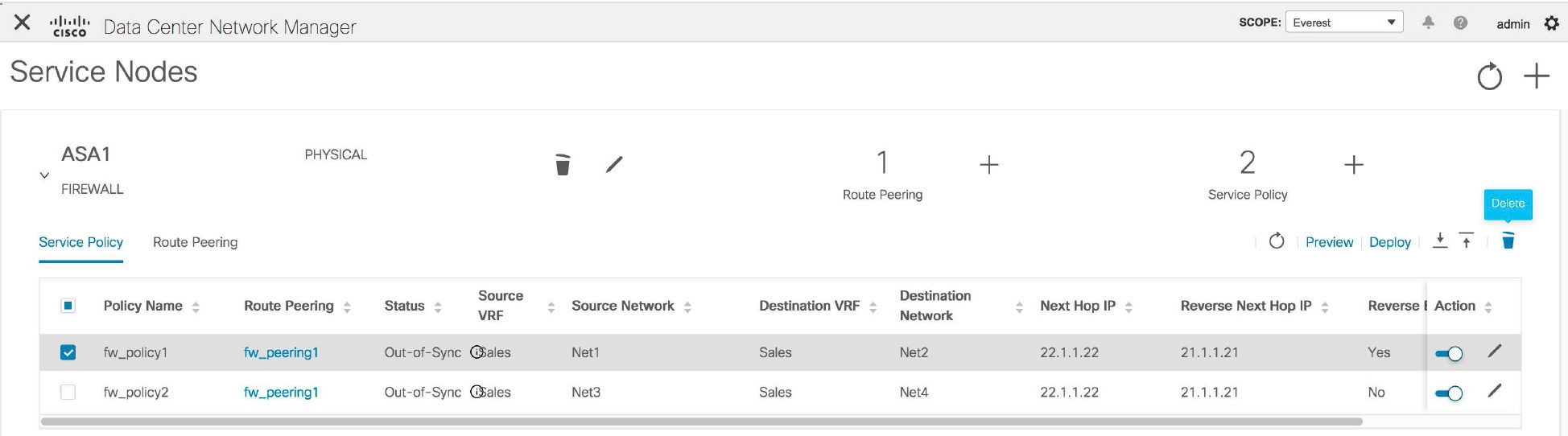Viewport: 1568px width, 436px height.
Task: Close the navigation menu X icon
Action: click(x=23, y=23)
